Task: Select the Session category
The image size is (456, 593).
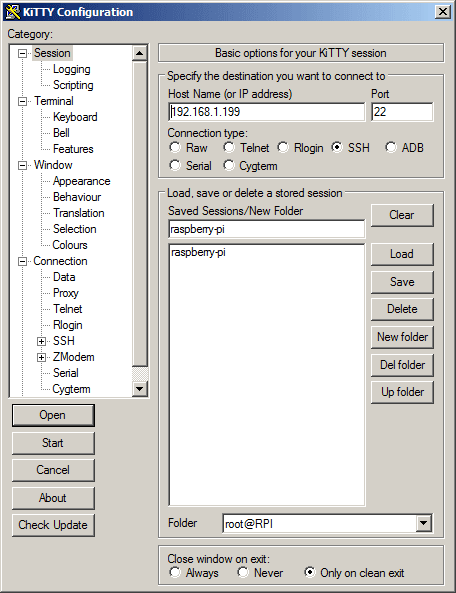Action: click(52, 53)
